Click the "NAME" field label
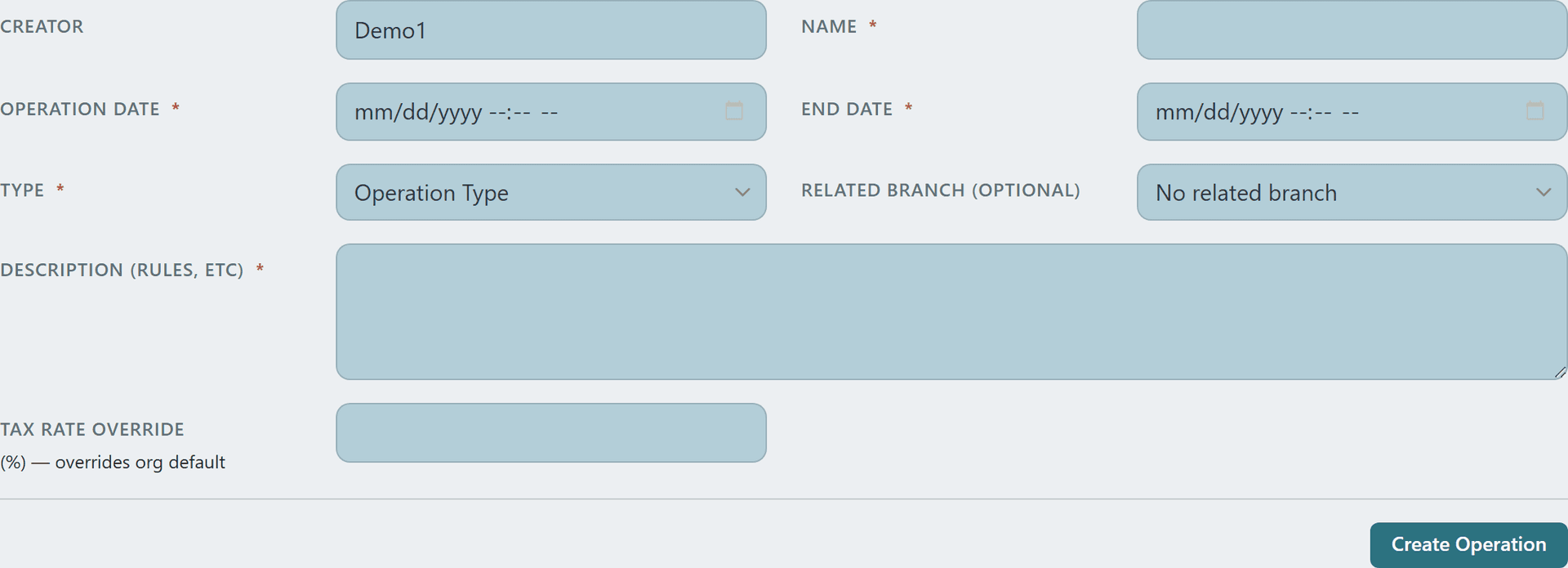1568x568 pixels. click(x=829, y=26)
